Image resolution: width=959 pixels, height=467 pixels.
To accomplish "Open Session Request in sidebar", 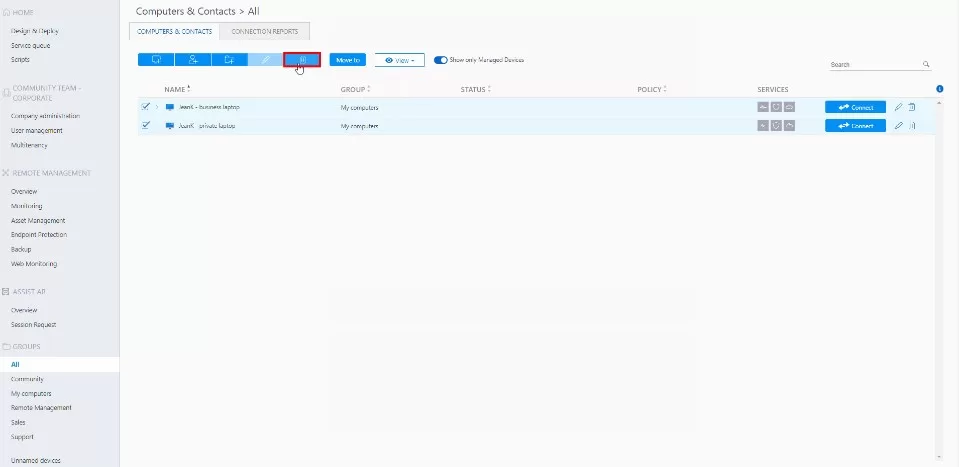I will [x=34, y=325].
